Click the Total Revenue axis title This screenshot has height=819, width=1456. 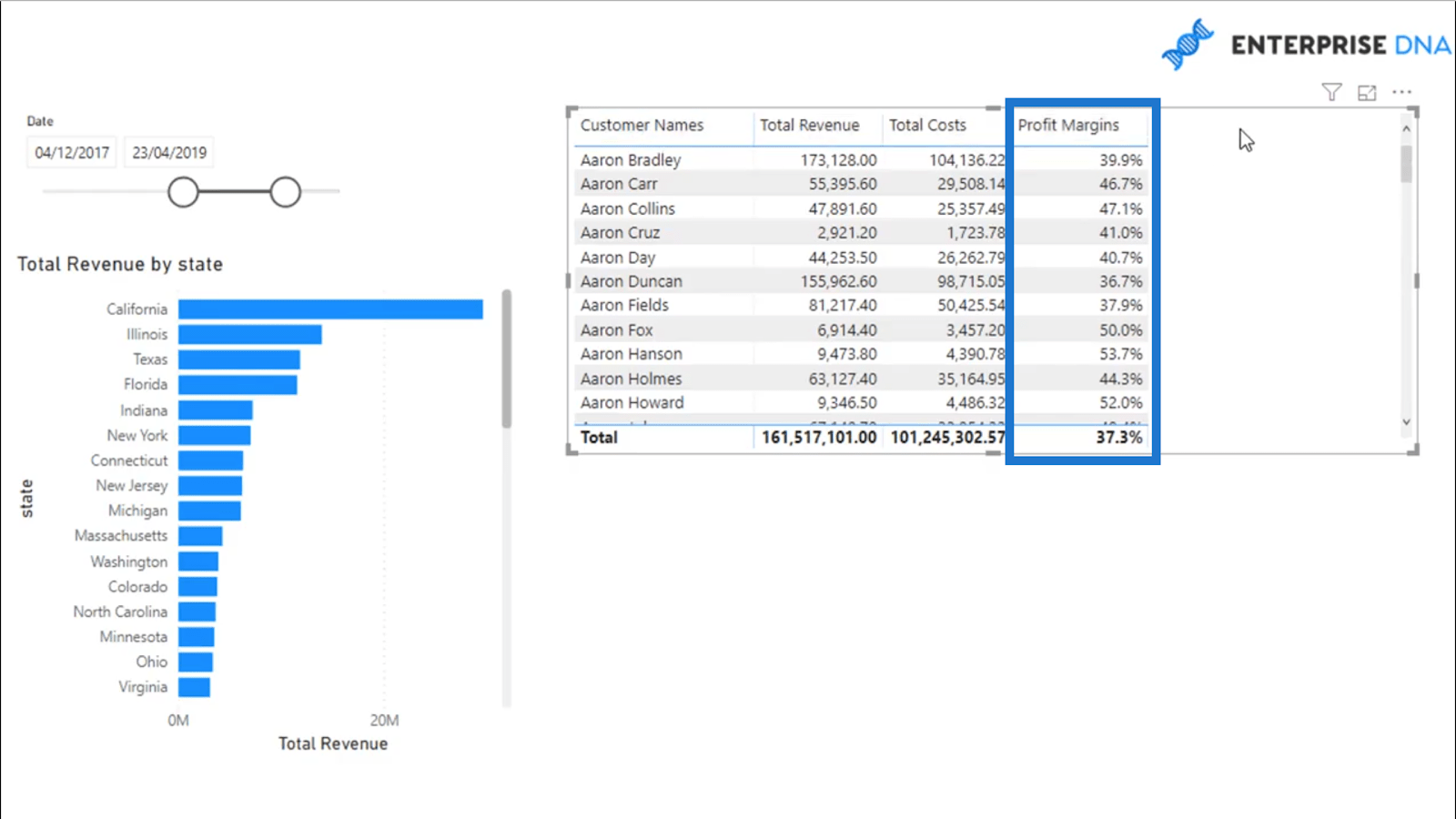click(333, 743)
